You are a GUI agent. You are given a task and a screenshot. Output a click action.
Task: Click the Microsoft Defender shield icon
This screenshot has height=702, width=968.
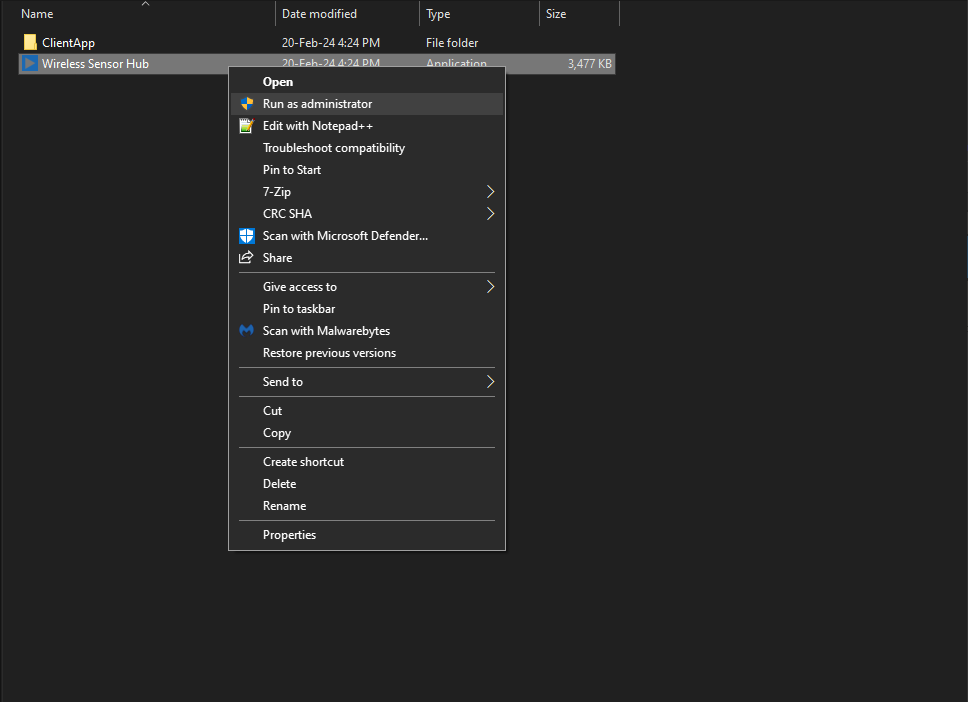pyautogui.click(x=246, y=235)
